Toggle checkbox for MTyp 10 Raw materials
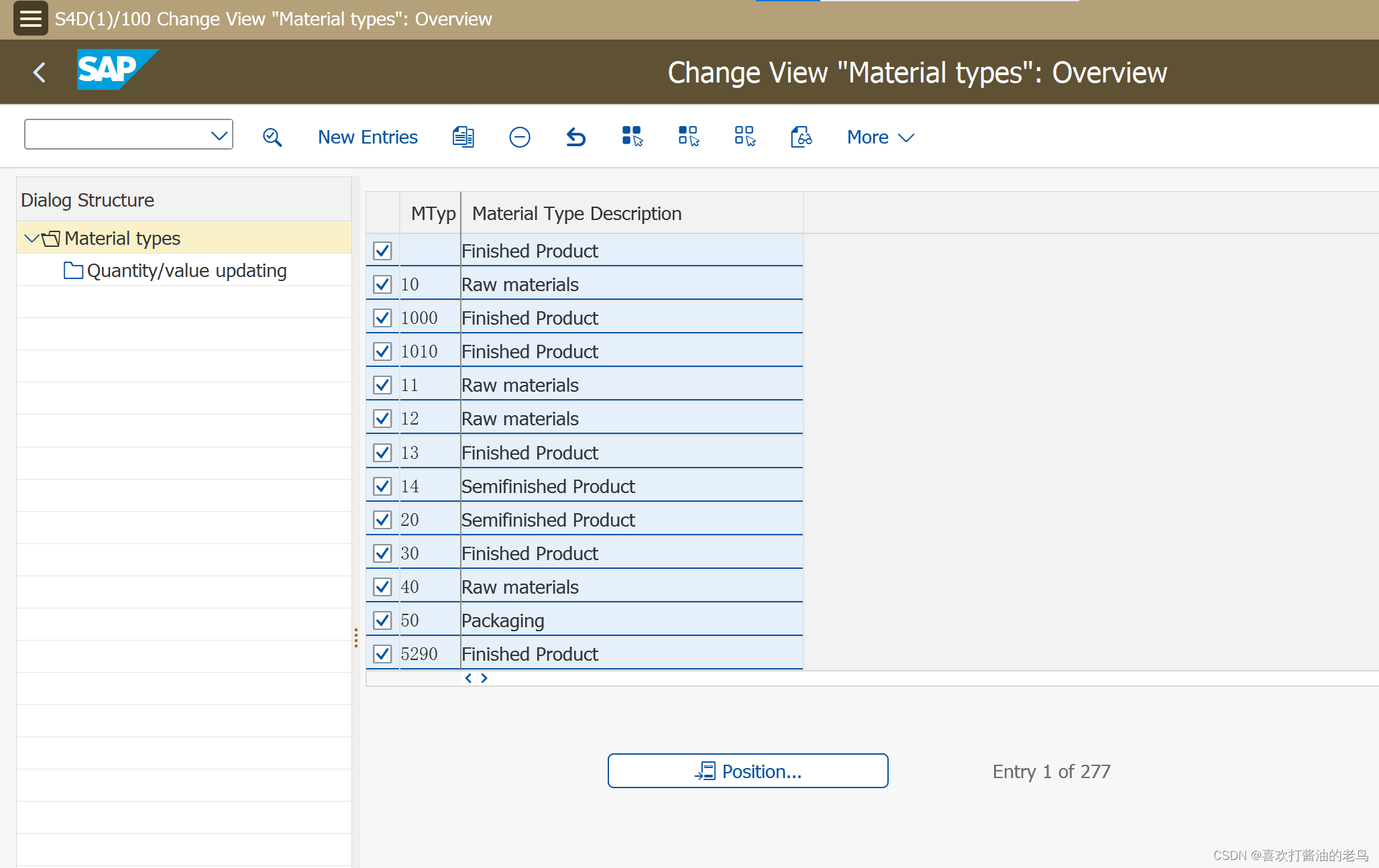Viewport: 1379px width, 868px height. coord(382,285)
